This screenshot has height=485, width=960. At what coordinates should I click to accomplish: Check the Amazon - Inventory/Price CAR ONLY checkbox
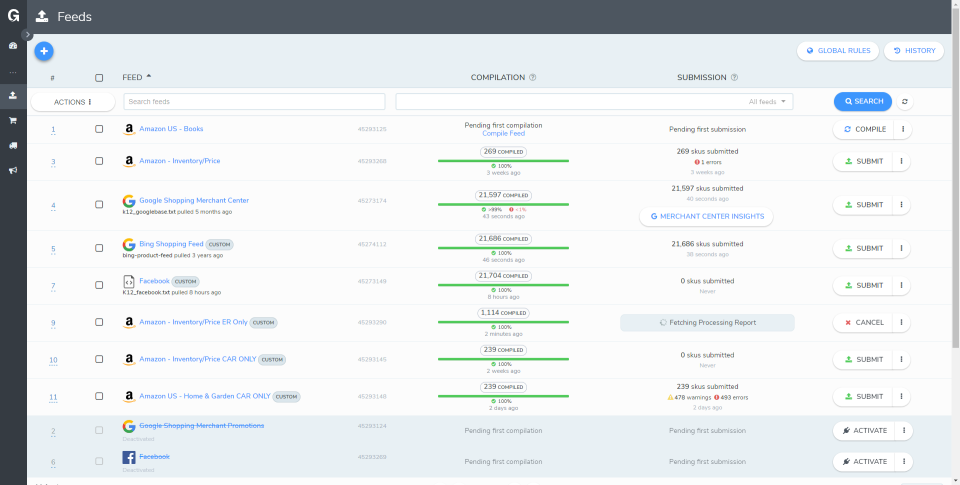[99, 359]
